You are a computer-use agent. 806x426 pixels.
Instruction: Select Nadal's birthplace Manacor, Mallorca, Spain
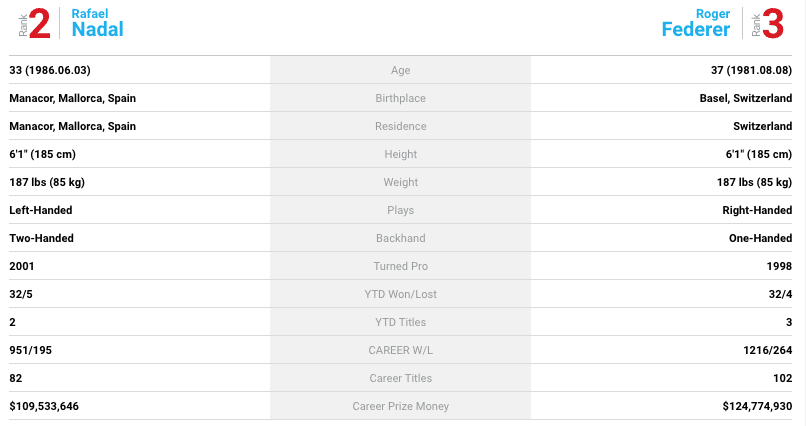(72, 98)
